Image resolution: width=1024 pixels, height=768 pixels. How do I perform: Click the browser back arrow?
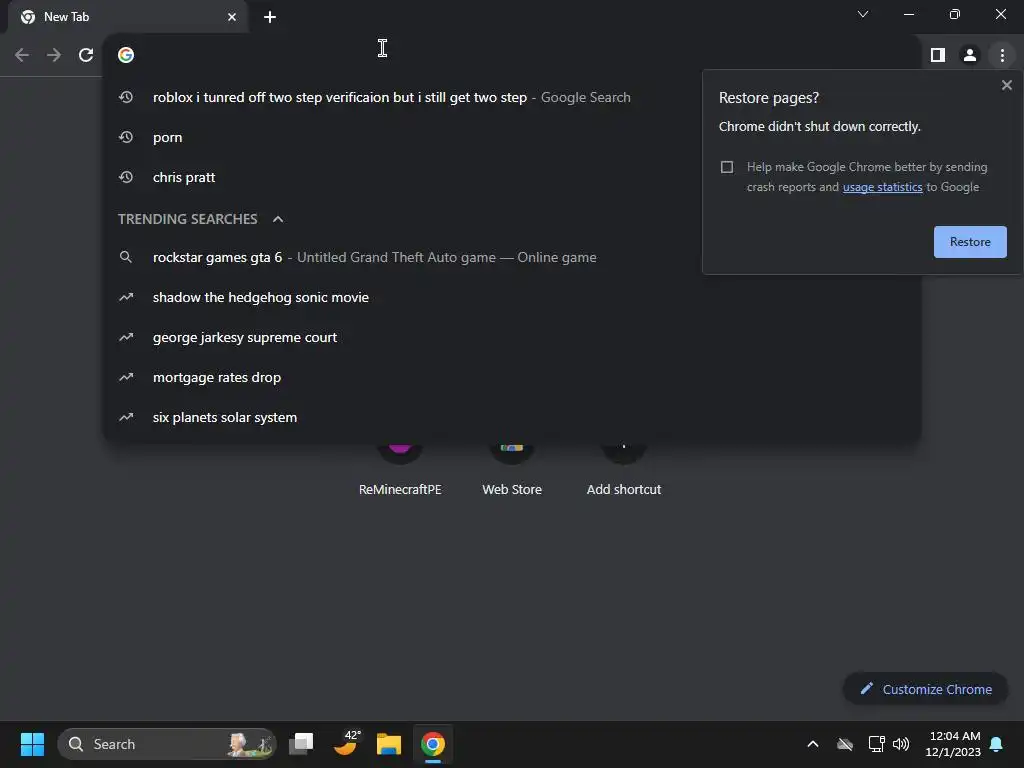(22, 56)
